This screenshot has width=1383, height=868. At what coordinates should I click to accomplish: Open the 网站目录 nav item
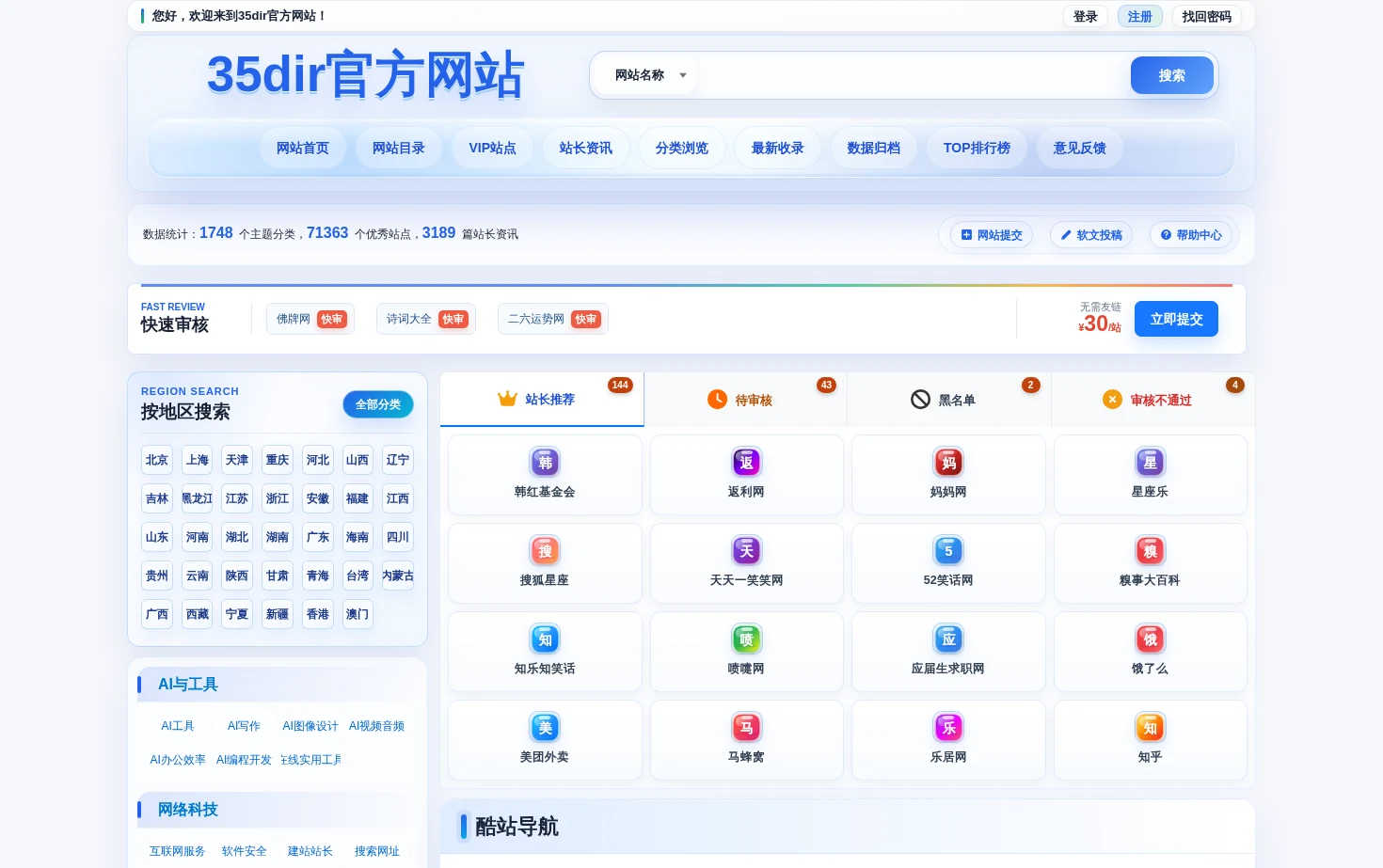399,148
